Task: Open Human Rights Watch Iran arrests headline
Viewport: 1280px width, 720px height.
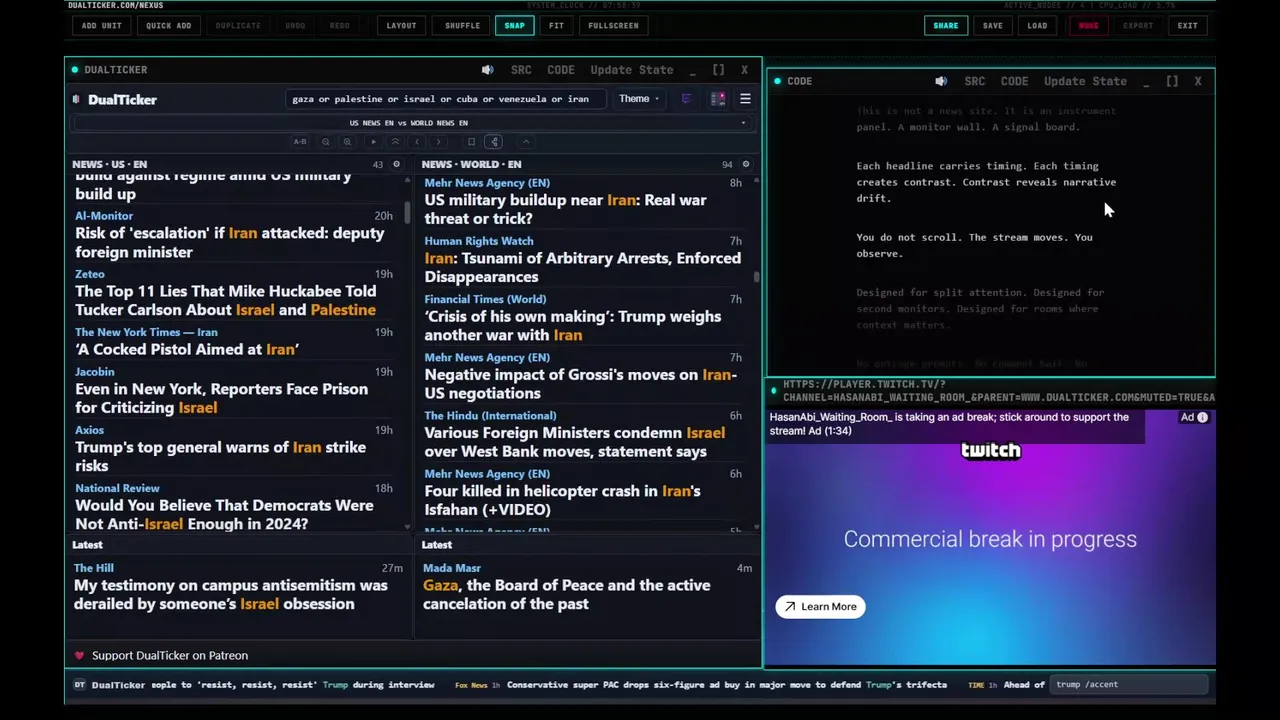Action: (582, 268)
